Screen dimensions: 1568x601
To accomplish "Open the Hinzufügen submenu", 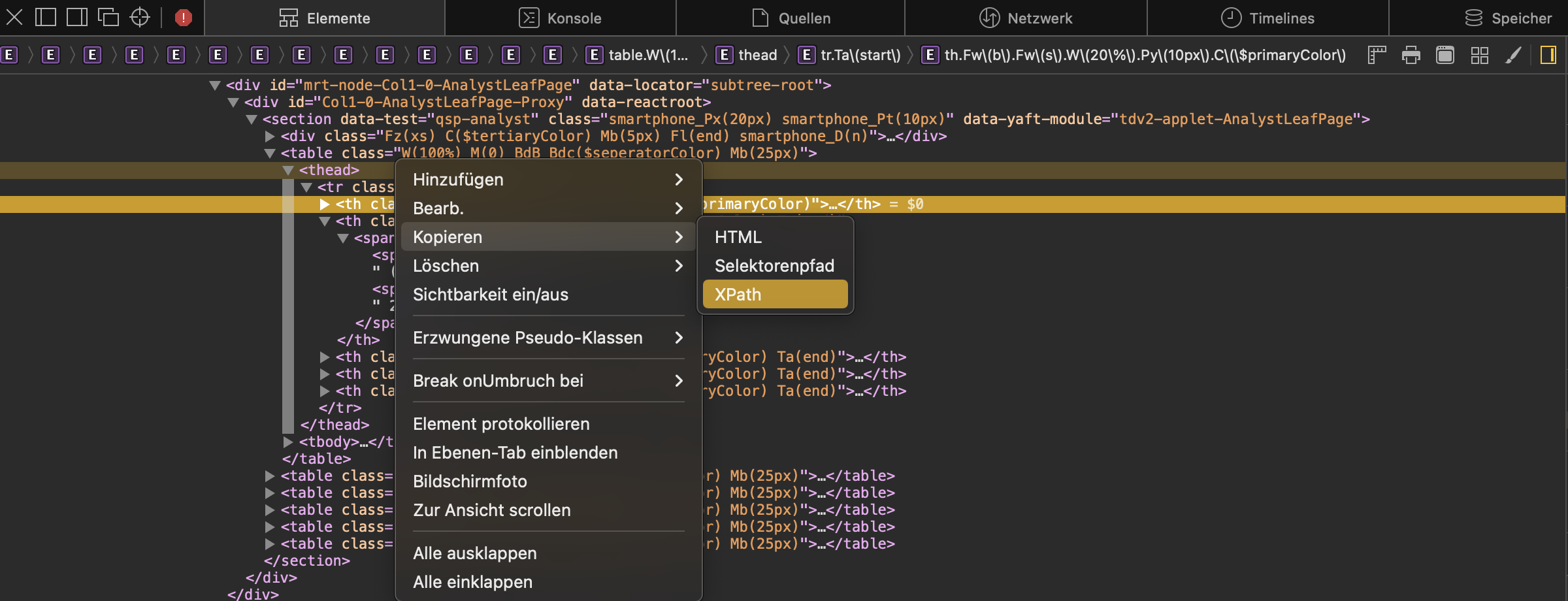I will coord(549,180).
